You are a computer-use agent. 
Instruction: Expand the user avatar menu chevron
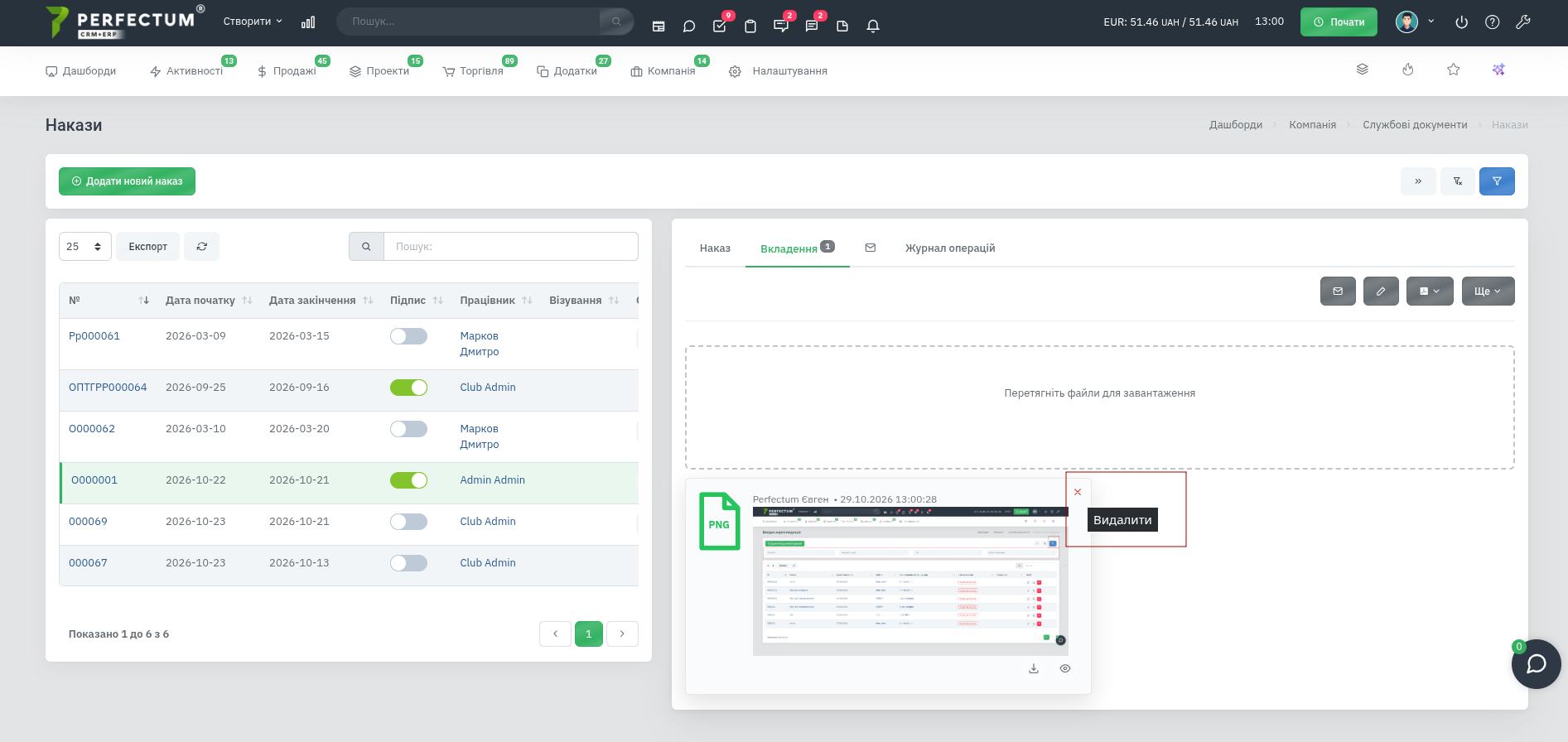[x=1431, y=22]
